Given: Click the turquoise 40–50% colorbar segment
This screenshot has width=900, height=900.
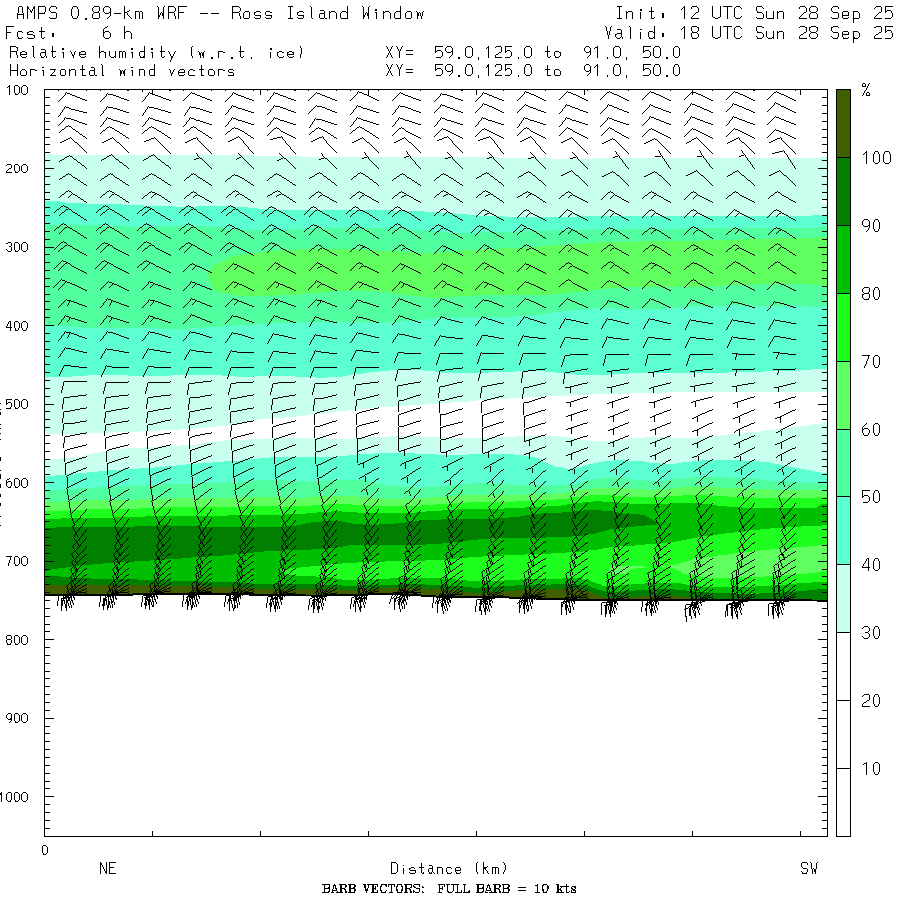Looking at the screenshot, I should tap(843, 530).
